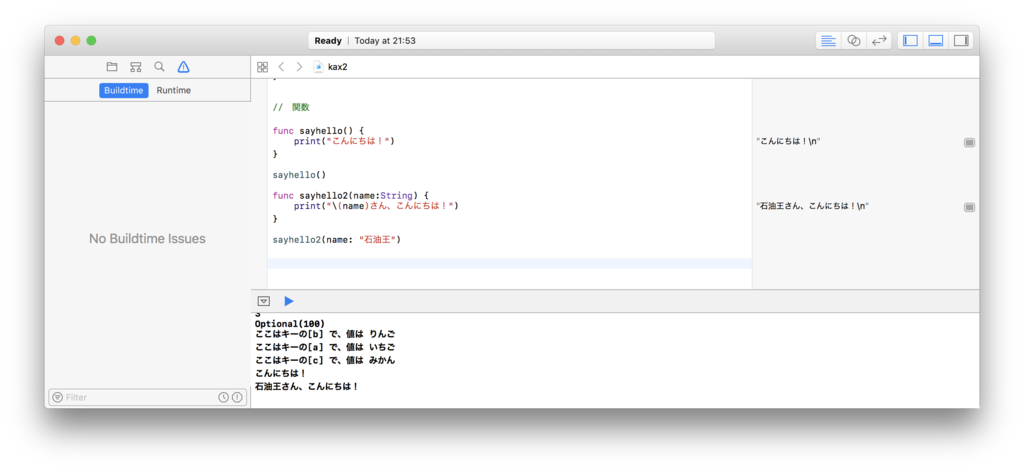This screenshot has width=1024, height=472.
Task: Open the symbol navigator icon
Action: coord(135,67)
